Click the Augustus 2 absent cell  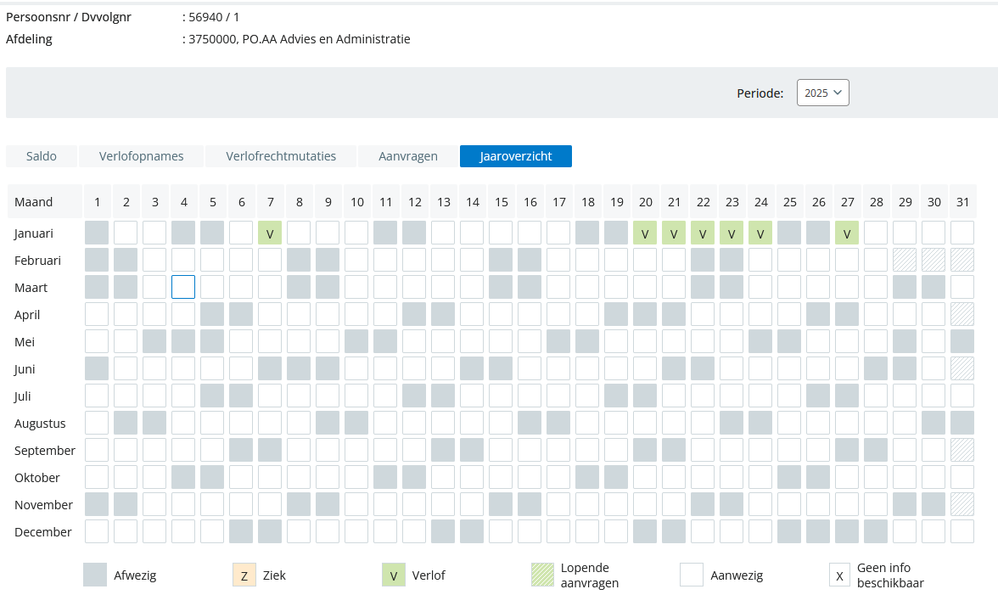pyautogui.click(x=125, y=423)
